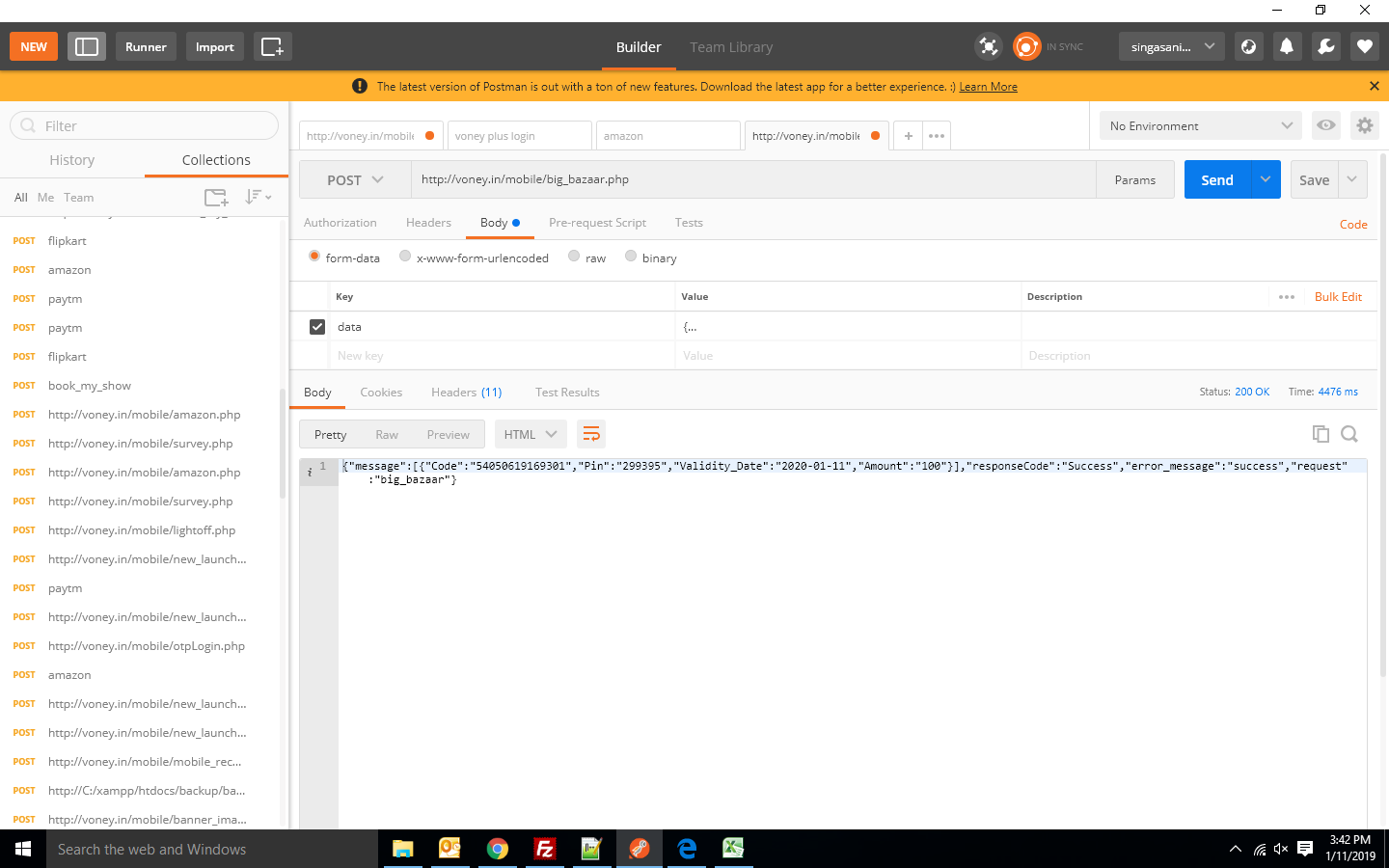This screenshot has width=1389, height=868.
Task: Open POST method dropdown
Action: point(355,180)
